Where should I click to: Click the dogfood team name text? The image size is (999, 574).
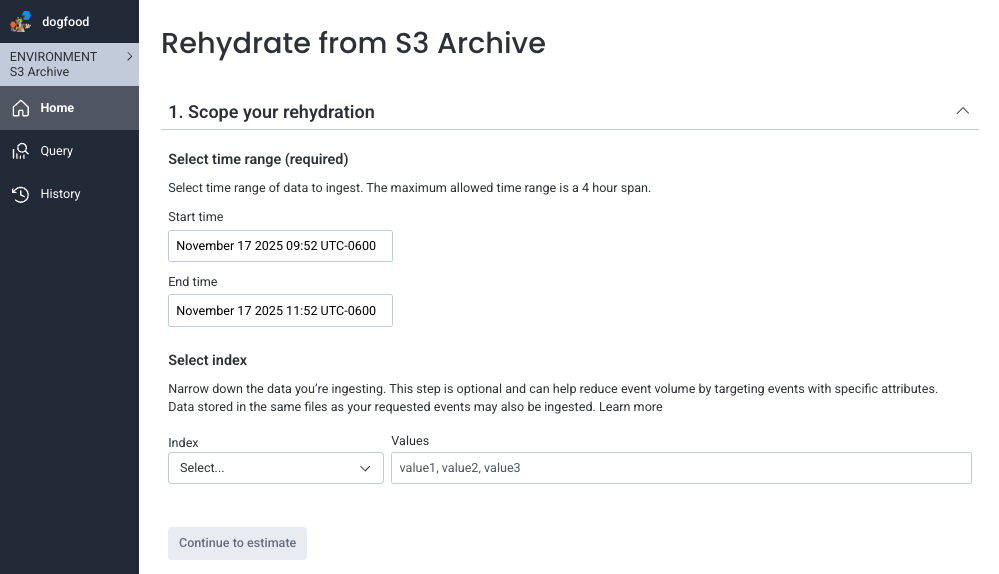click(x=66, y=21)
